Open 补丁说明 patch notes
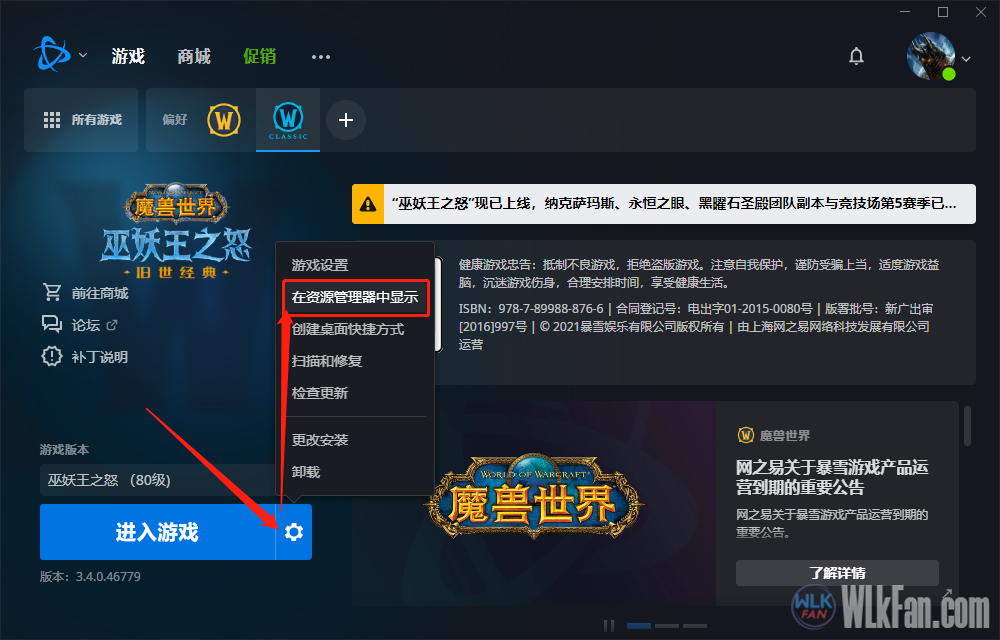Image resolution: width=1000 pixels, height=640 pixels. (x=99, y=357)
